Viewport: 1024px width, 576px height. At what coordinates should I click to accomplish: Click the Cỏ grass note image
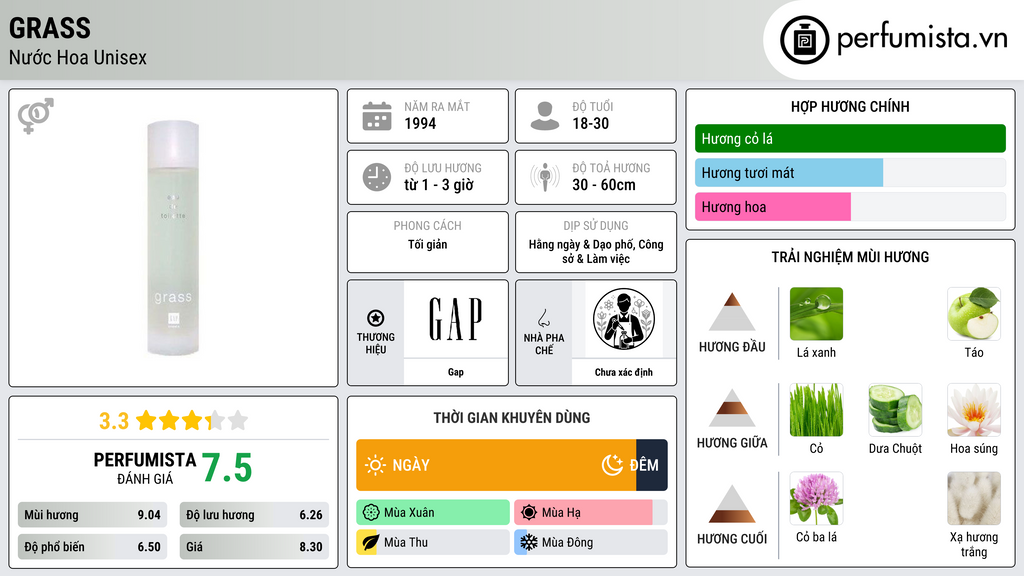[816, 410]
